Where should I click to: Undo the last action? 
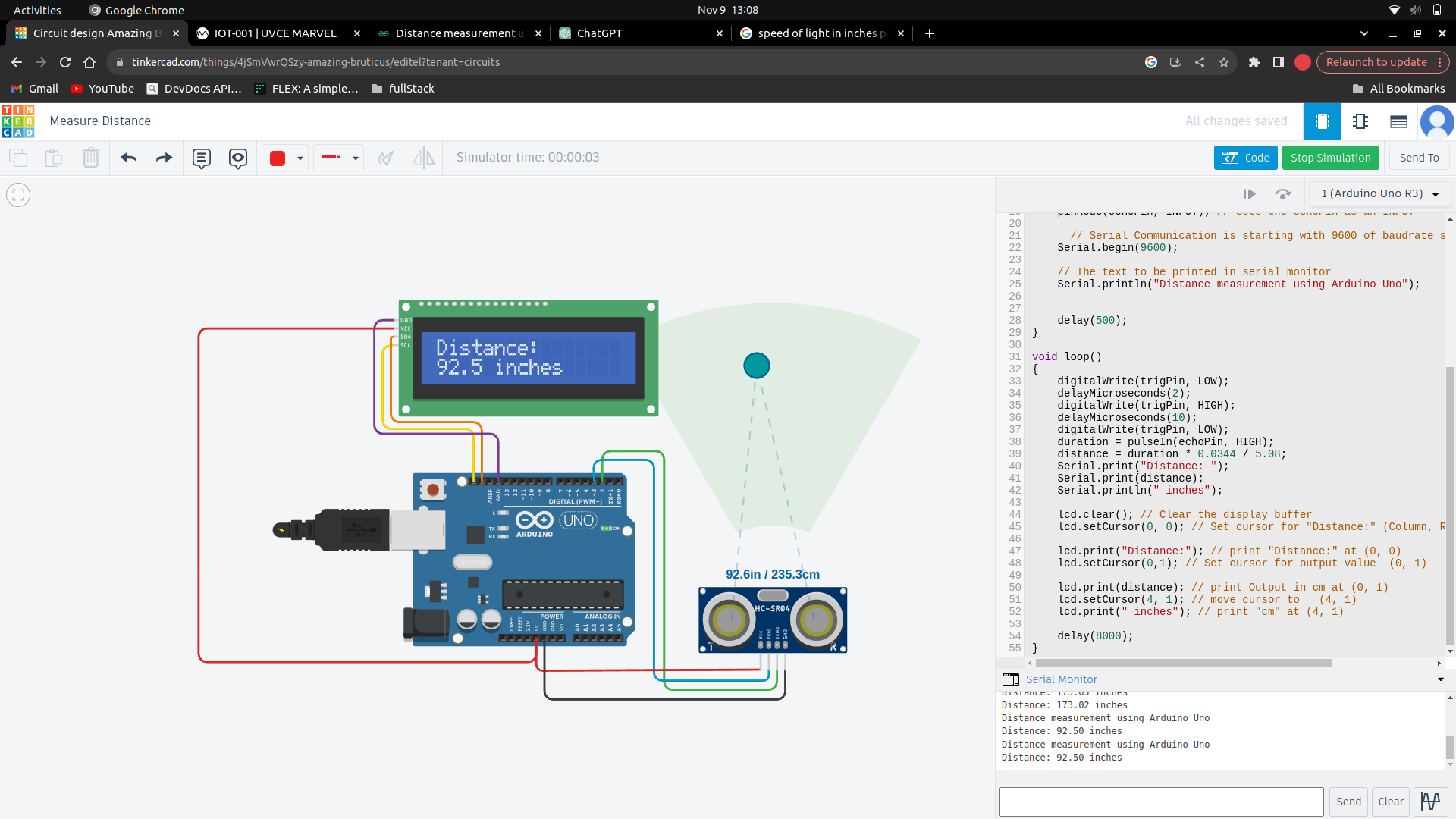tap(128, 158)
